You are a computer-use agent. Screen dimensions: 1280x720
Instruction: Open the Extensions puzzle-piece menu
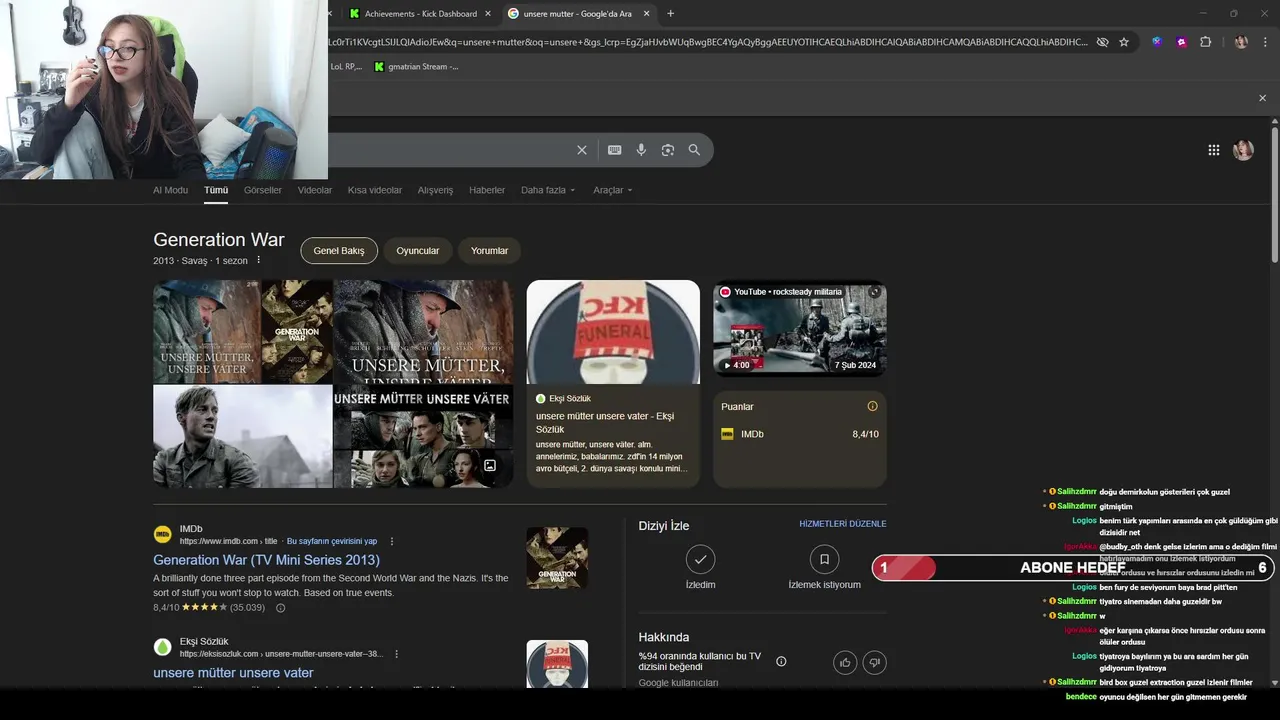click(x=1206, y=42)
